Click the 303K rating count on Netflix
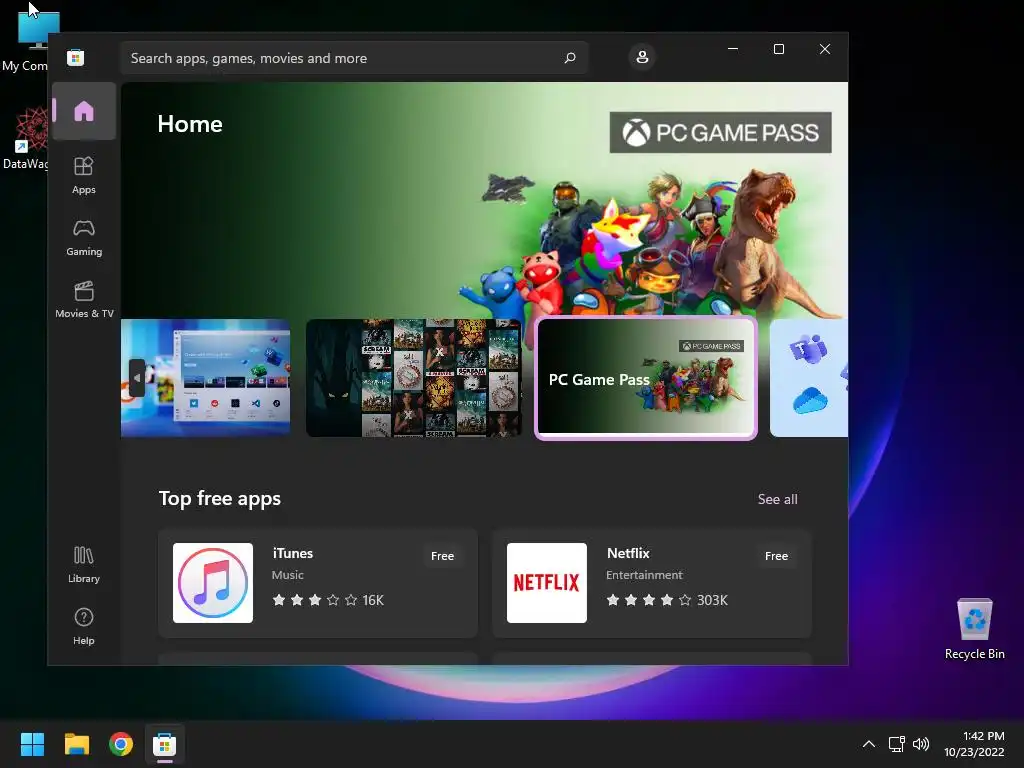Screen dimensions: 1024x768 click(712, 600)
